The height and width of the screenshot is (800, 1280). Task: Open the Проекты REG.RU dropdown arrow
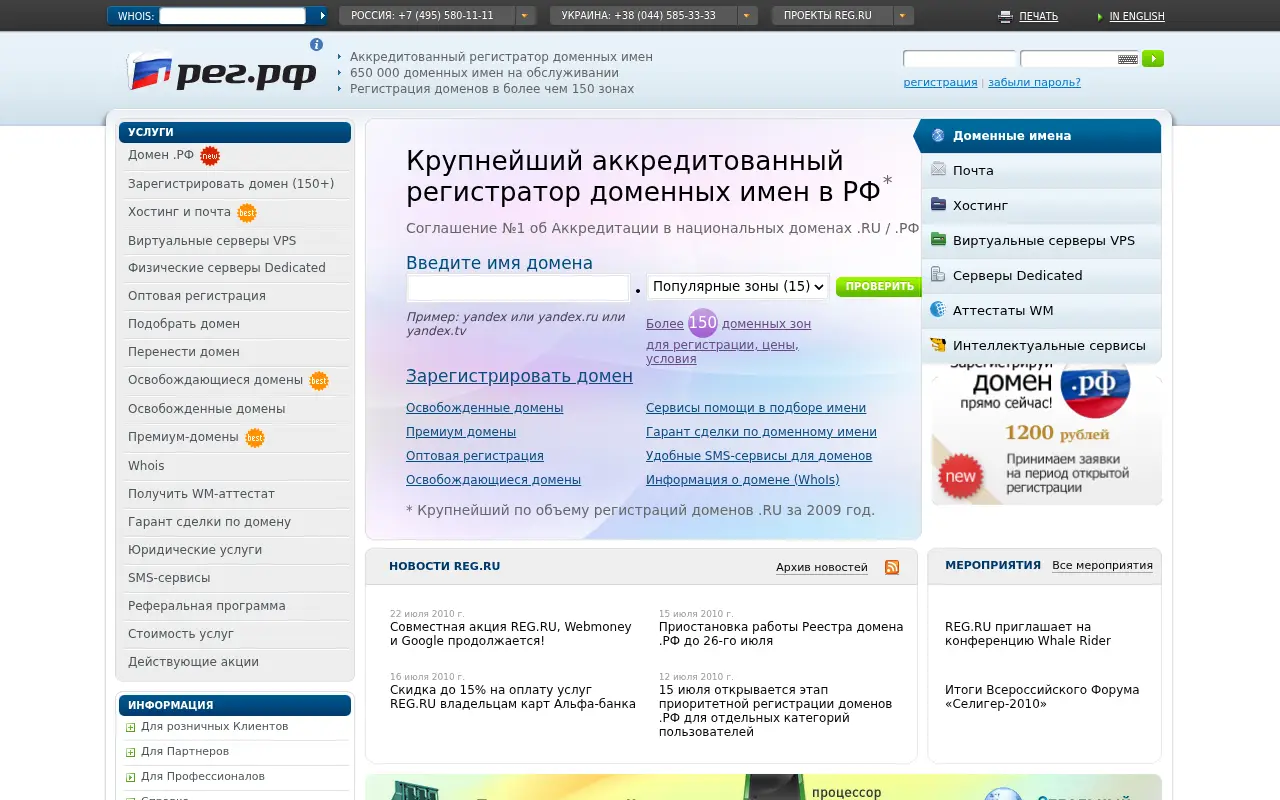coord(903,16)
